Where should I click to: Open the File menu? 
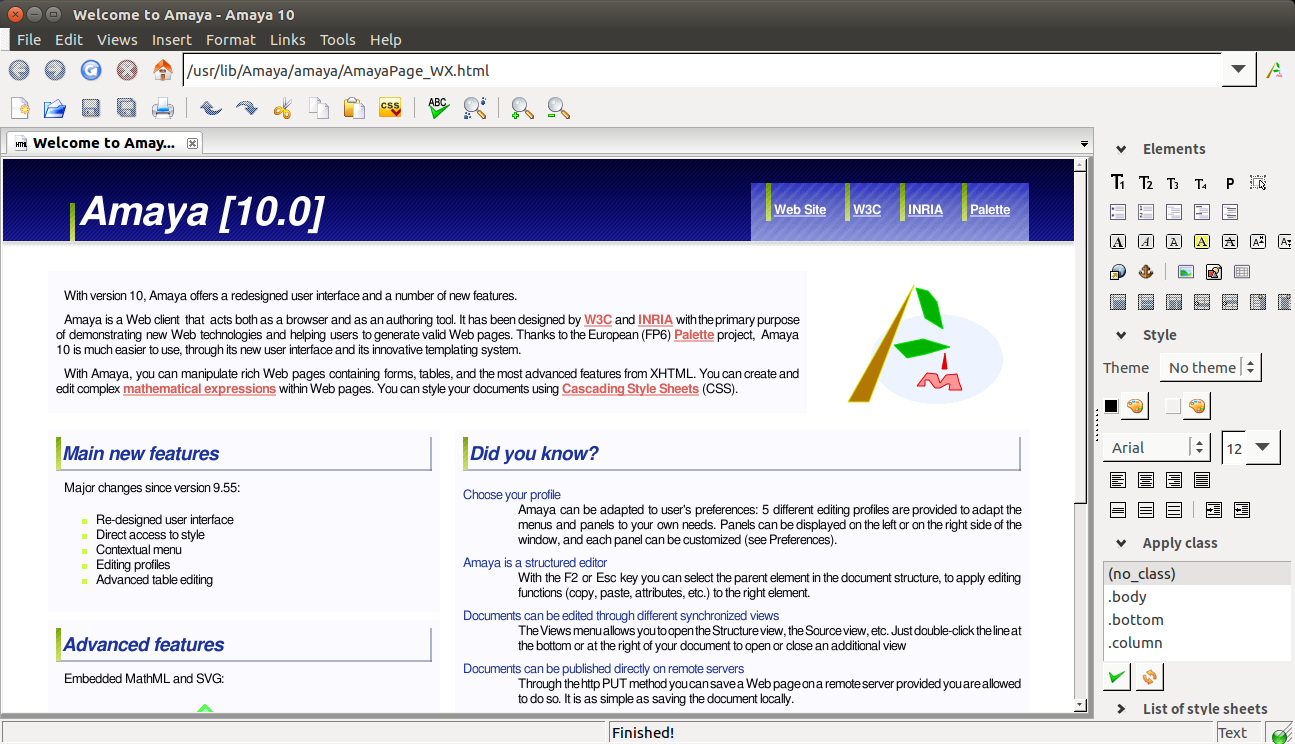29,40
